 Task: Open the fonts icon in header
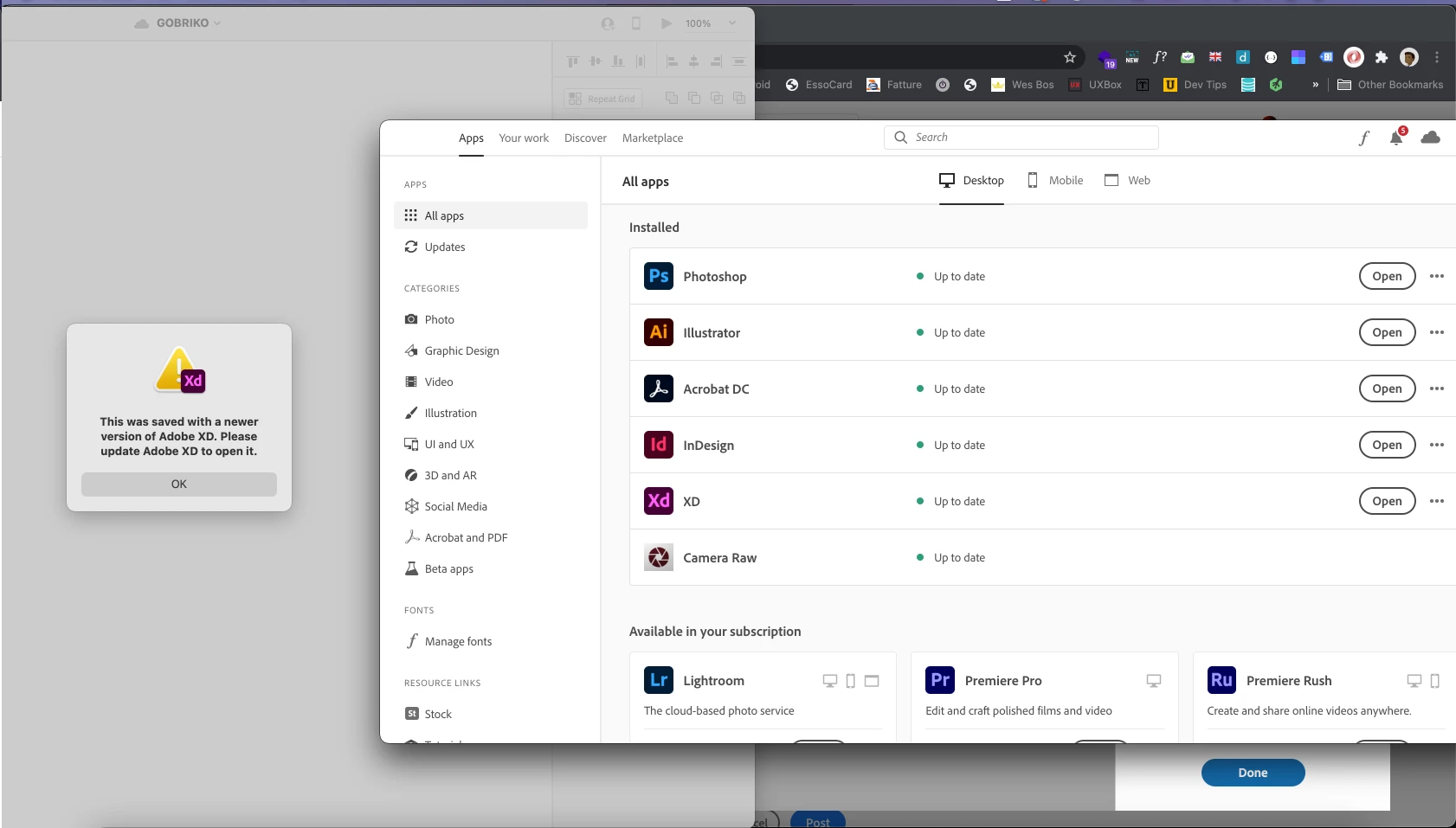1363,138
